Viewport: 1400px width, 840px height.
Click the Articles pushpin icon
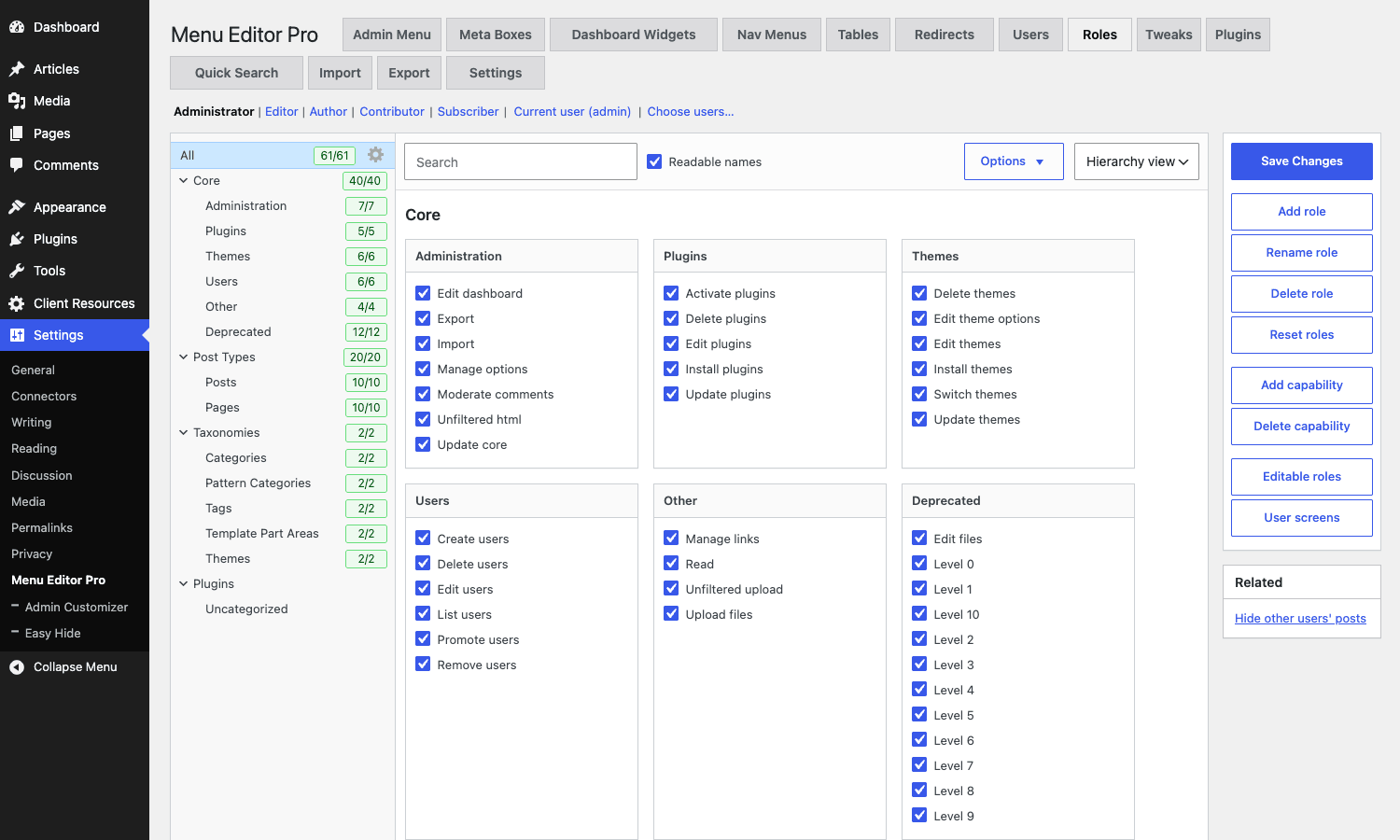[x=17, y=69]
